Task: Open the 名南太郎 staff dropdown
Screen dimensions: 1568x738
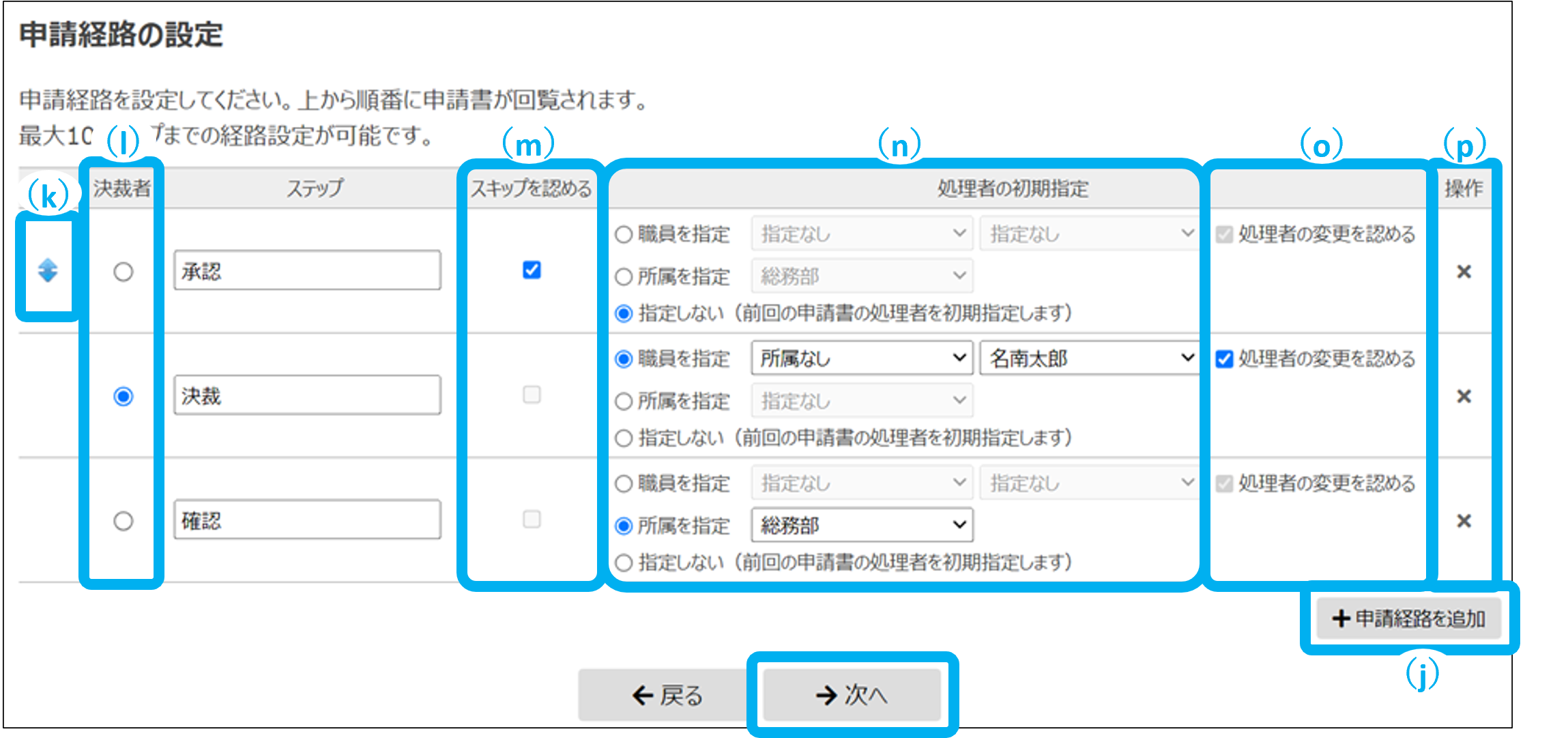Action: click(x=1089, y=358)
